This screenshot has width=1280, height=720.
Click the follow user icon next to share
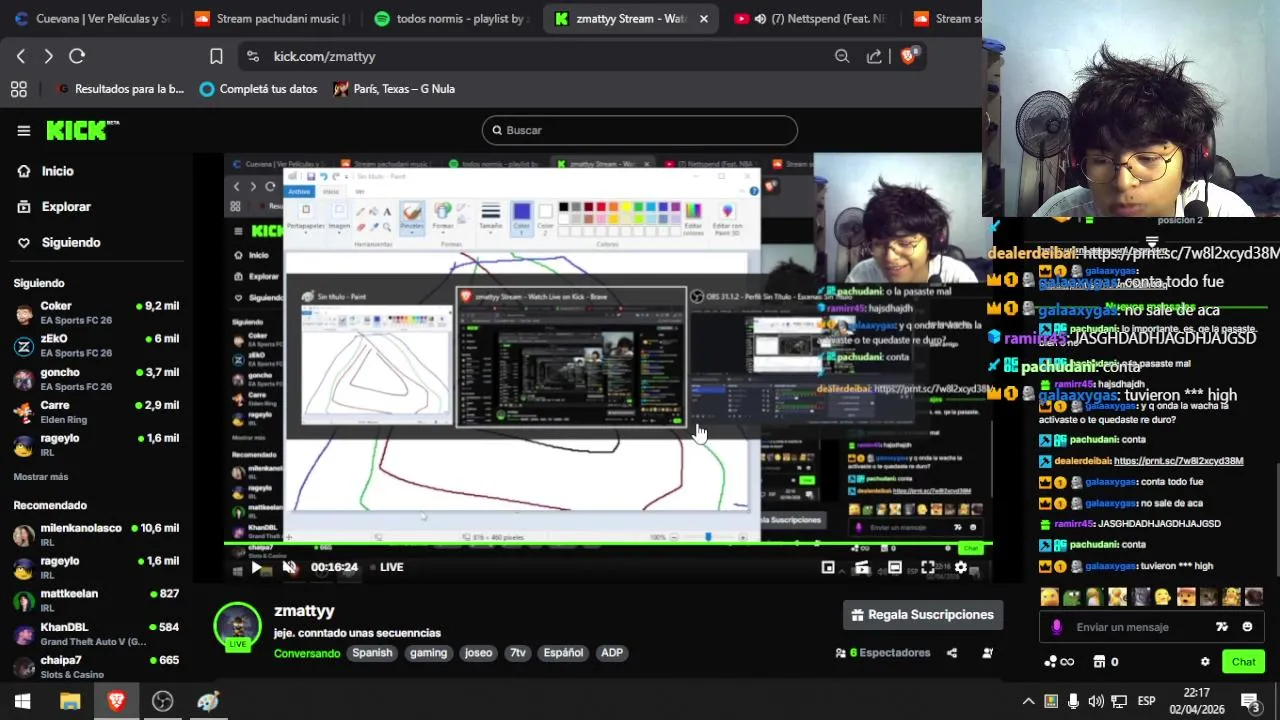click(988, 653)
